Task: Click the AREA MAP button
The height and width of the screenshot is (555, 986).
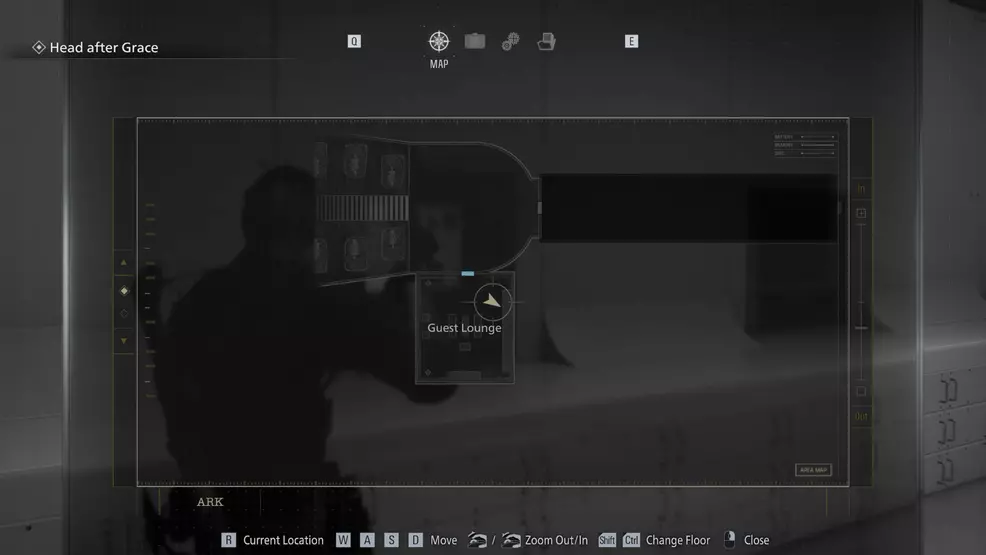Action: [x=813, y=470]
